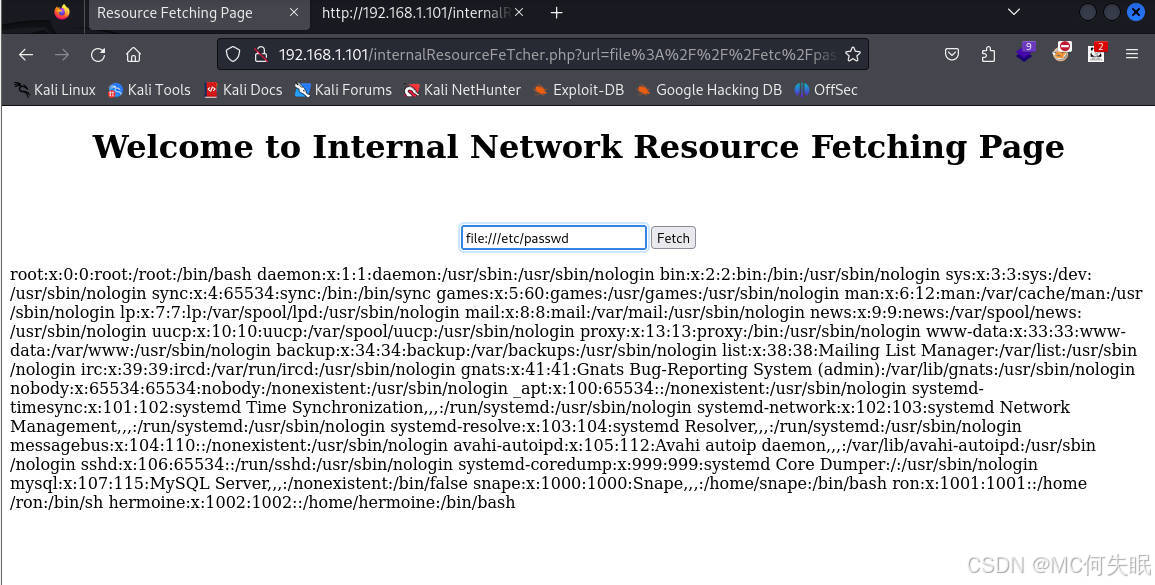Image resolution: width=1155 pixels, height=585 pixels.
Task: Open Kali Linux bookmark
Action: (x=55, y=90)
